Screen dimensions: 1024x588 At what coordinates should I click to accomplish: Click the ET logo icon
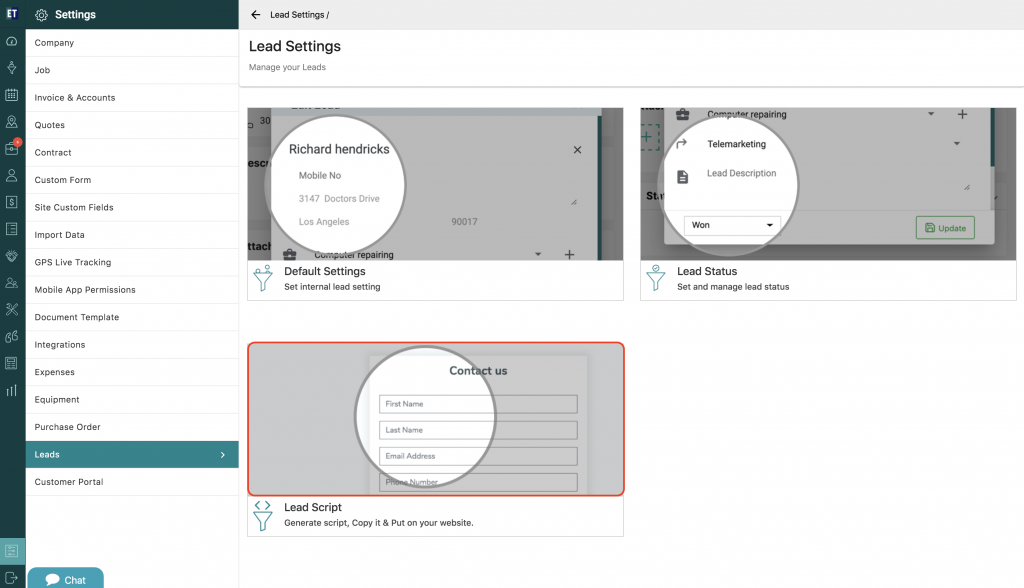[x=12, y=13]
